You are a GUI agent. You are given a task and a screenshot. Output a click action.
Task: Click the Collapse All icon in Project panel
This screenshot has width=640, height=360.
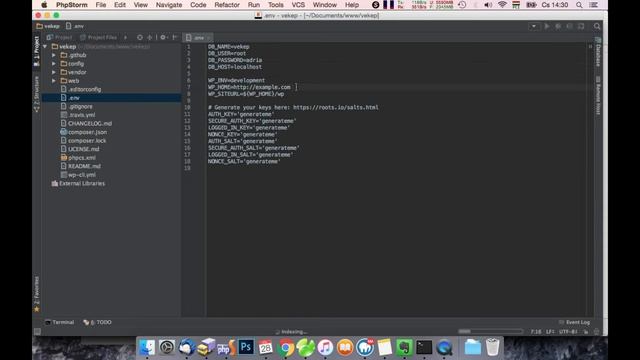(149, 37)
